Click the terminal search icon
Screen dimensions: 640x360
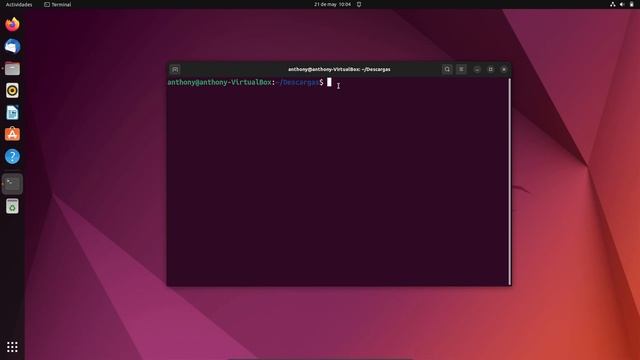447,69
